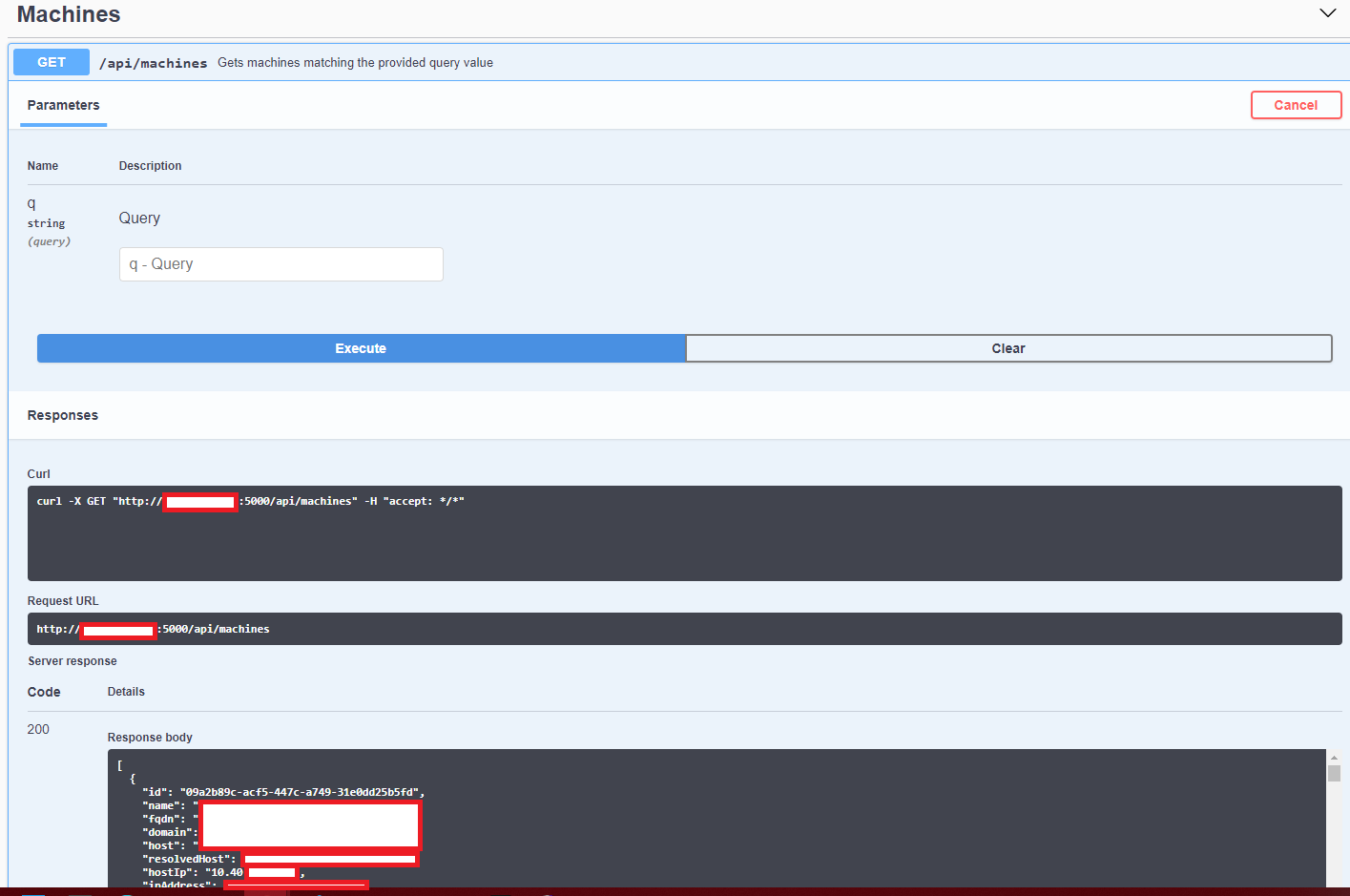Click the 200 response code
The width and height of the screenshot is (1350, 896).
pyautogui.click(x=38, y=728)
